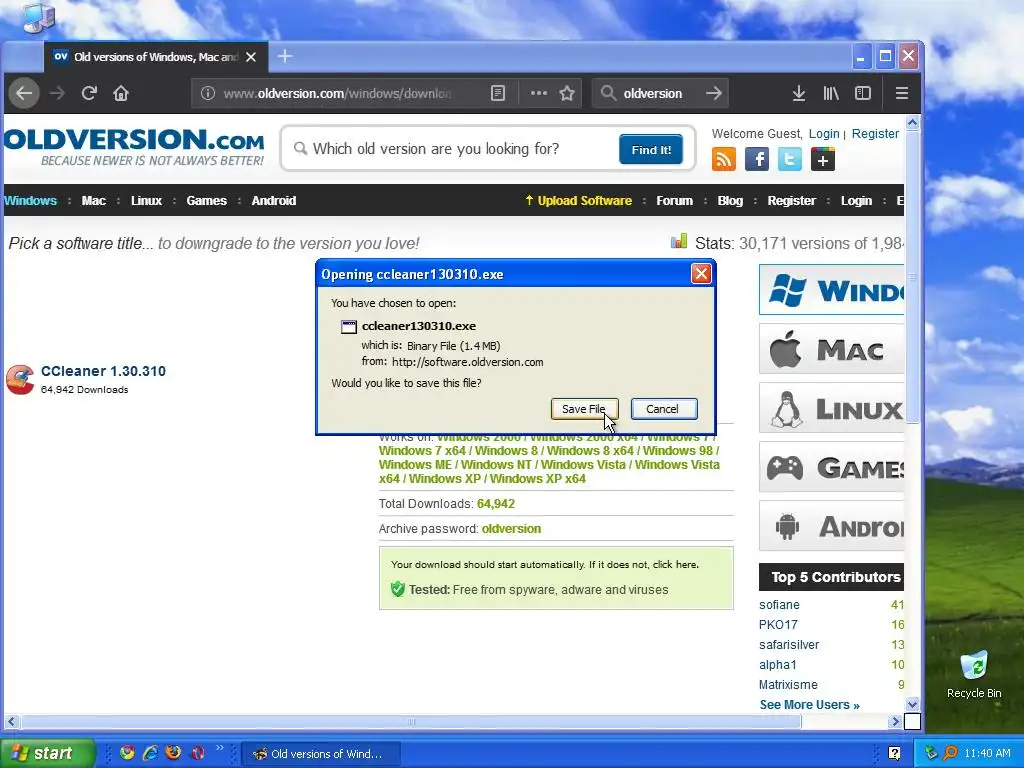This screenshot has width=1024, height=768.
Task: Open the Linux nav menu item
Action: tap(146, 200)
